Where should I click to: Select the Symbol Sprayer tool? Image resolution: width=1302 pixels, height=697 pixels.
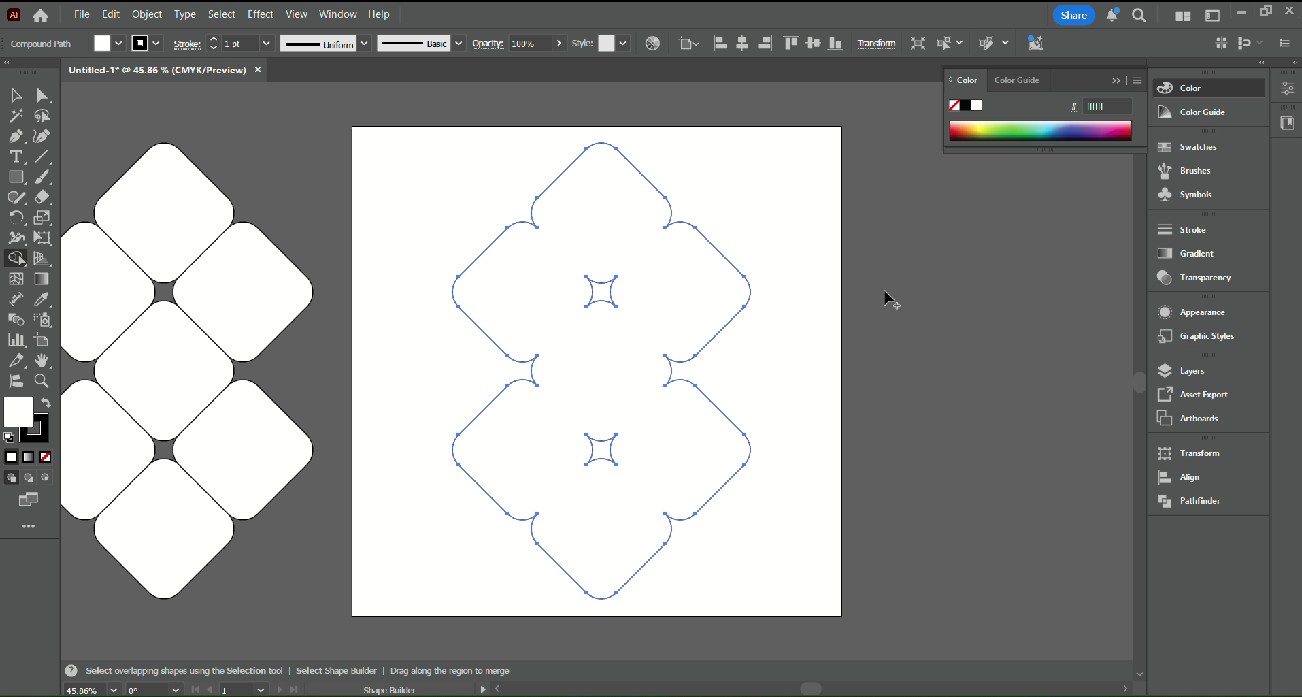tap(42, 320)
